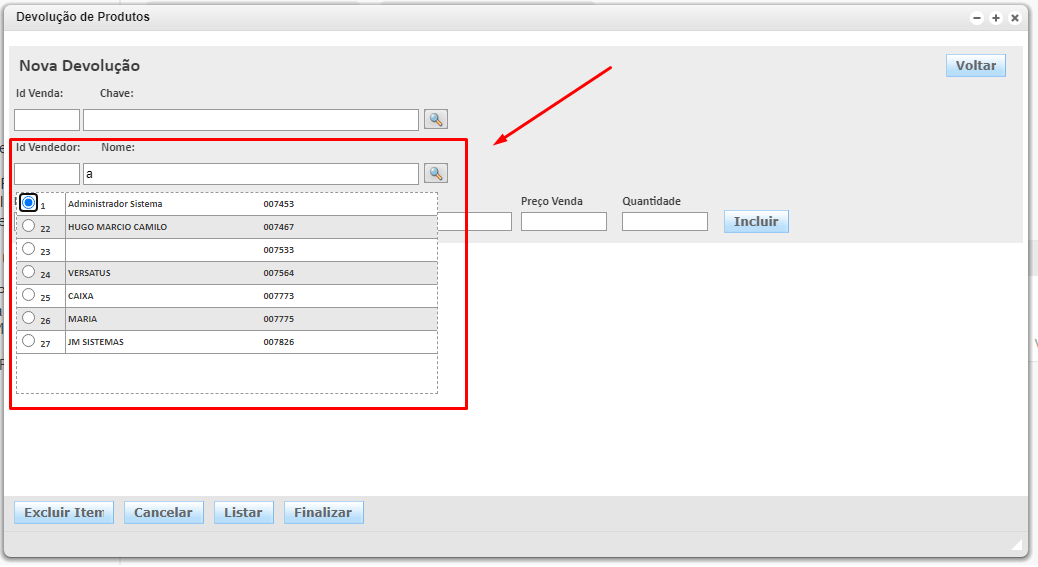Viewport: 1038px width, 567px height.
Task: Click the magnifier icon beside the Chave field
Action: tap(435, 120)
